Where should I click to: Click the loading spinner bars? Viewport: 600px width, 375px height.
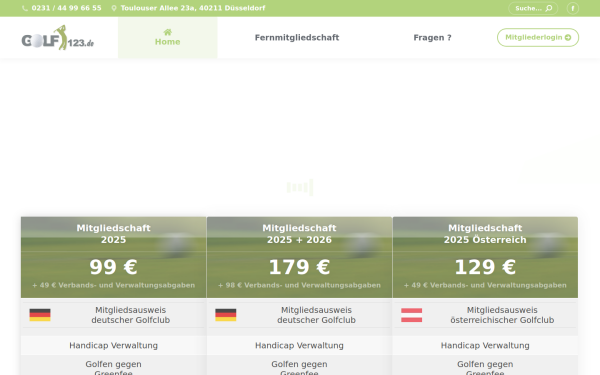tap(300, 187)
